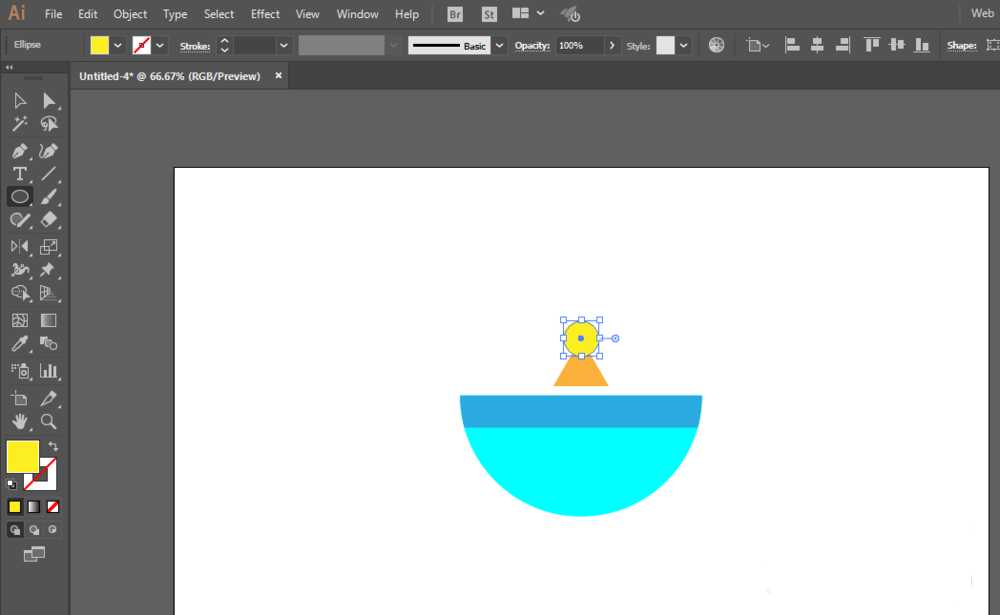Image resolution: width=1000 pixels, height=615 pixels.
Task: Swap fill and stroke colors arrow
Action: tap(53, 447)
